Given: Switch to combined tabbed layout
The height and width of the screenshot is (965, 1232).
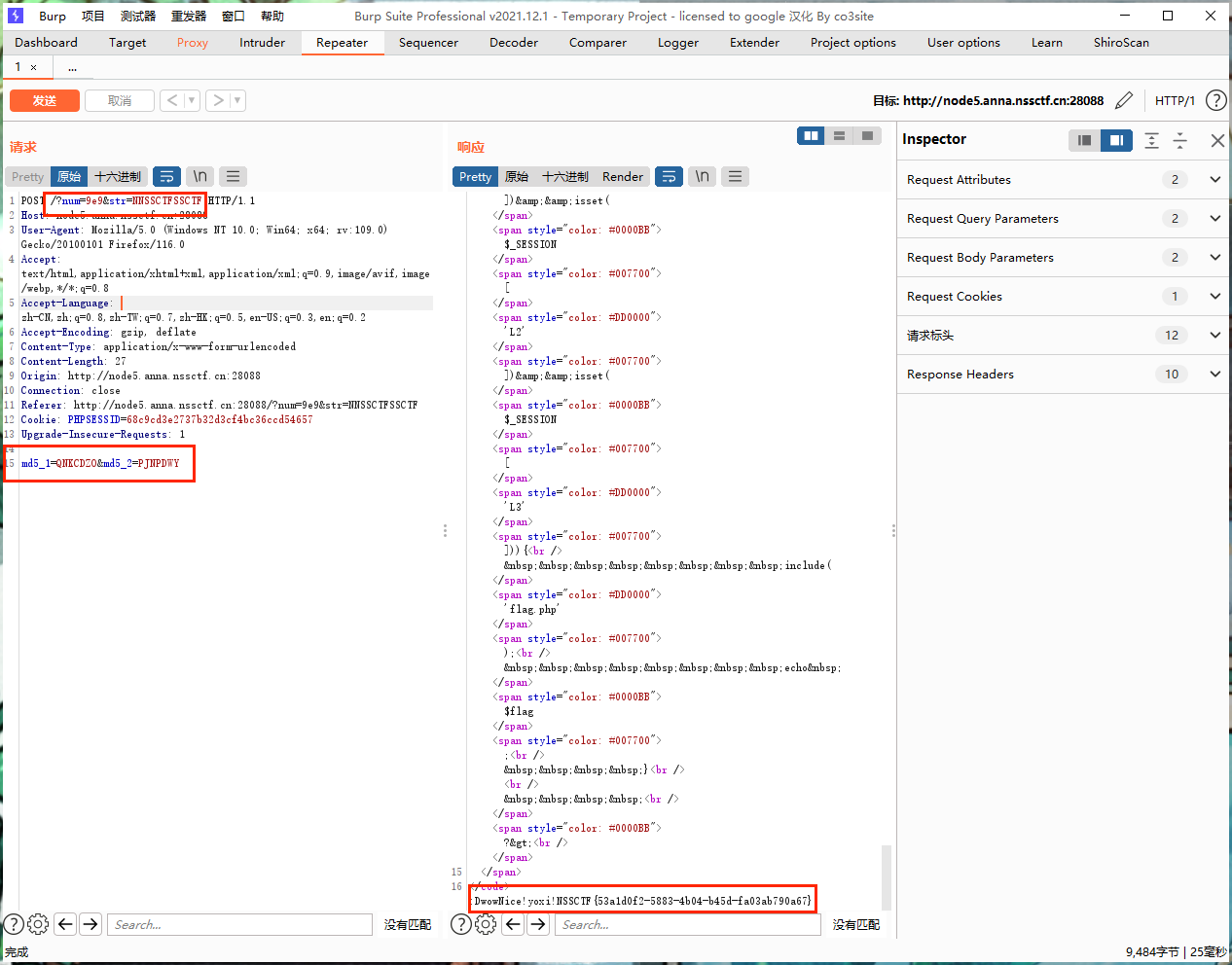Looking at the screenshot, I should pos(867,136).
